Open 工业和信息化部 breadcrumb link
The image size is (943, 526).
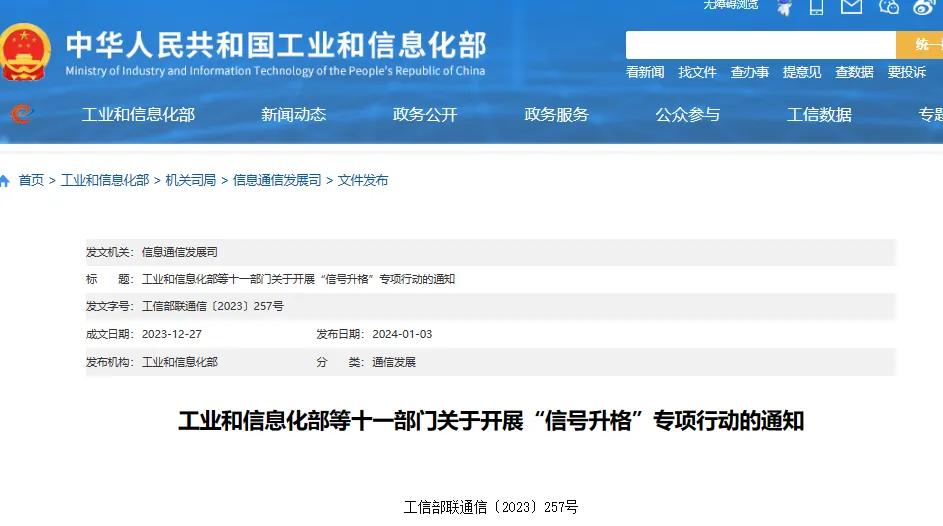tap(105, 180)
